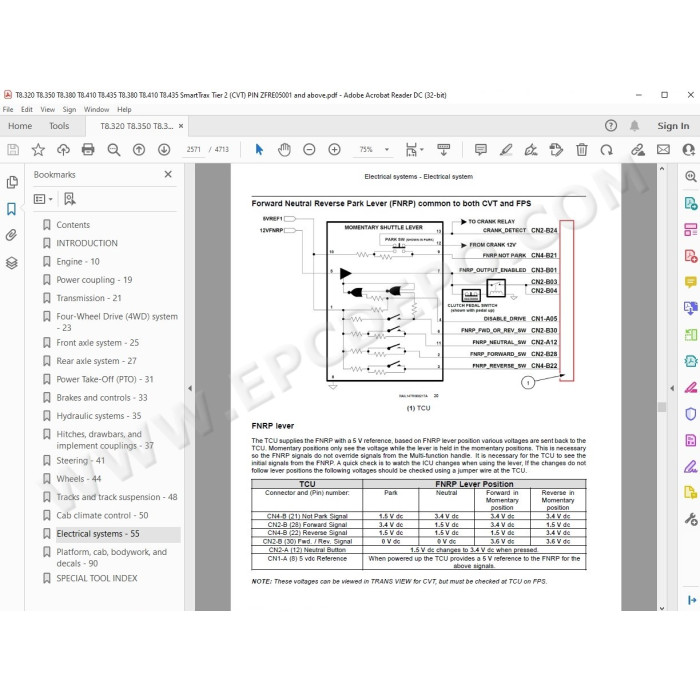Upload the file to cloud storage
The image size is (700, 700).
click(x=63, y=150)
